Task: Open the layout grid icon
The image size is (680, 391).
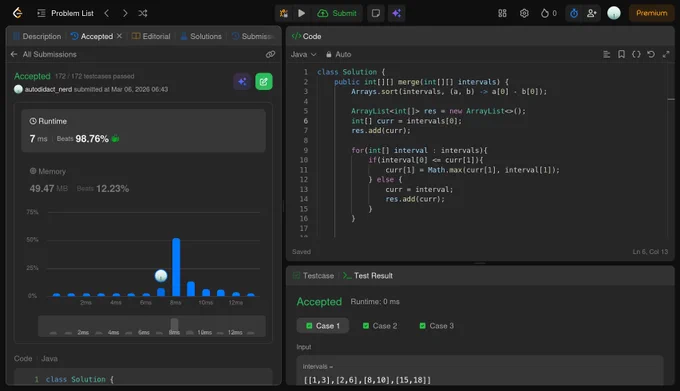Action: coord(502,13)
